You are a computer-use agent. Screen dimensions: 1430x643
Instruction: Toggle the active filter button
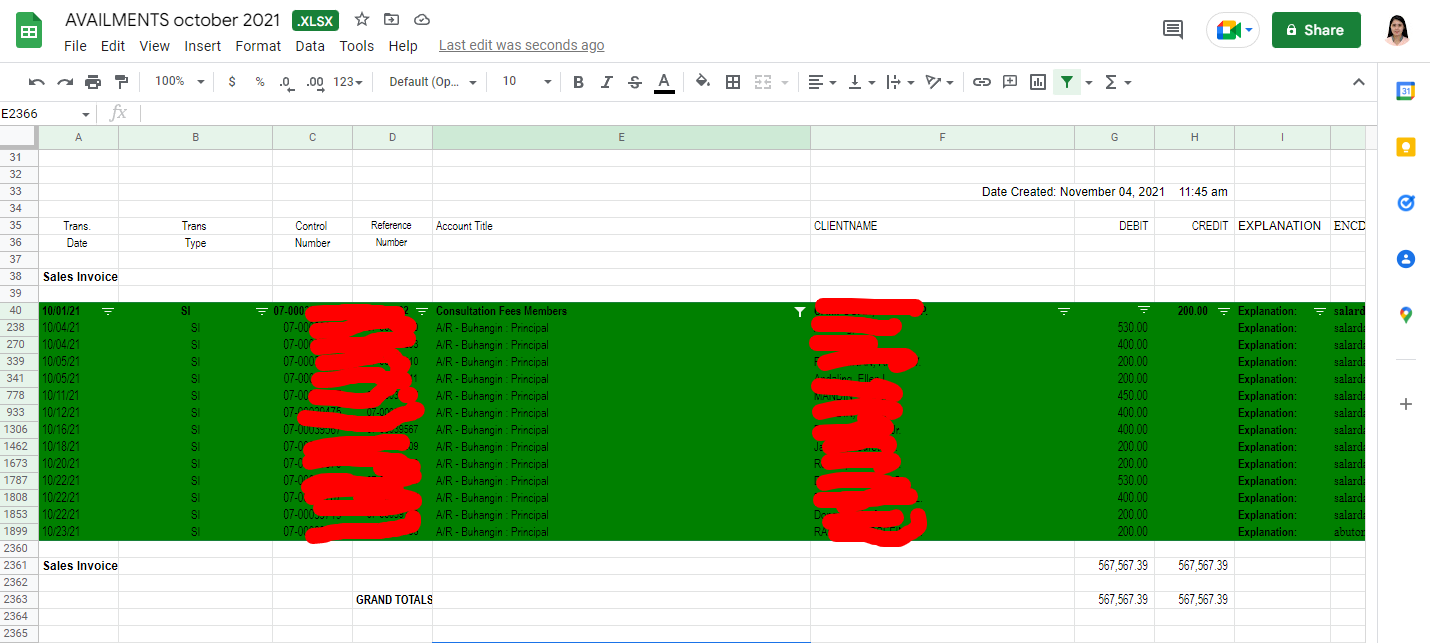[1067, 82]
